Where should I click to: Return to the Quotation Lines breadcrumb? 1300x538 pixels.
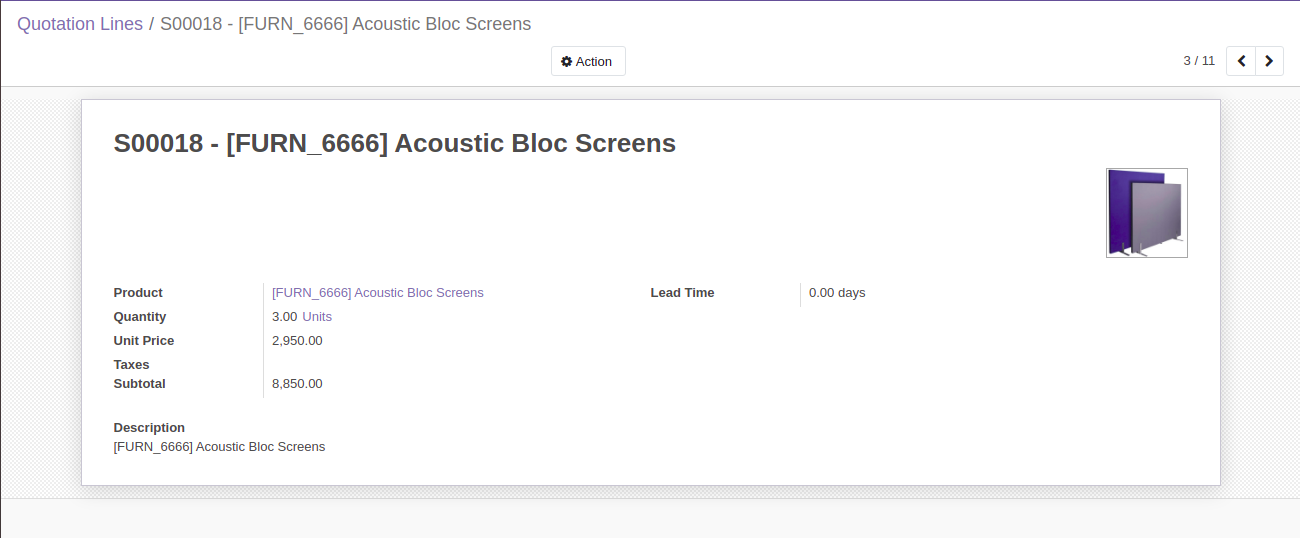(x=80, y=24)
